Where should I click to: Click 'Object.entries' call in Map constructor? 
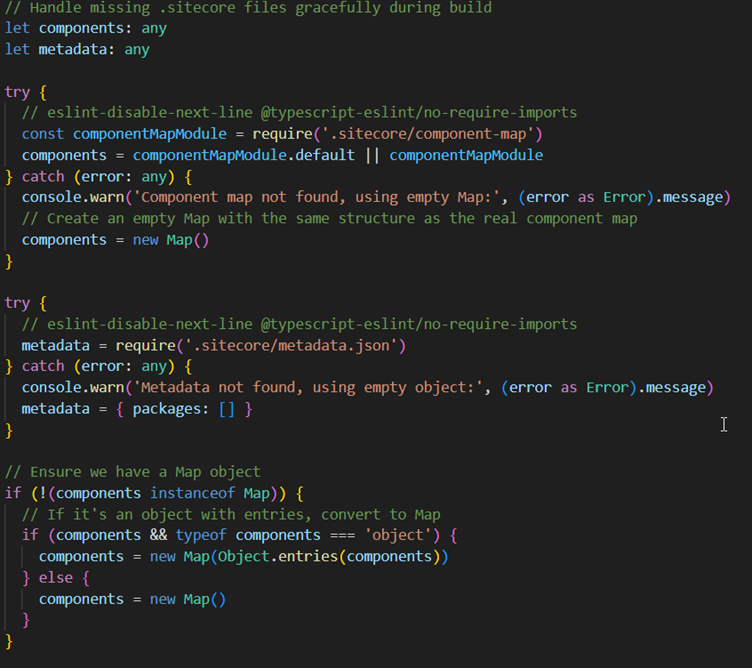coord(278,557)
